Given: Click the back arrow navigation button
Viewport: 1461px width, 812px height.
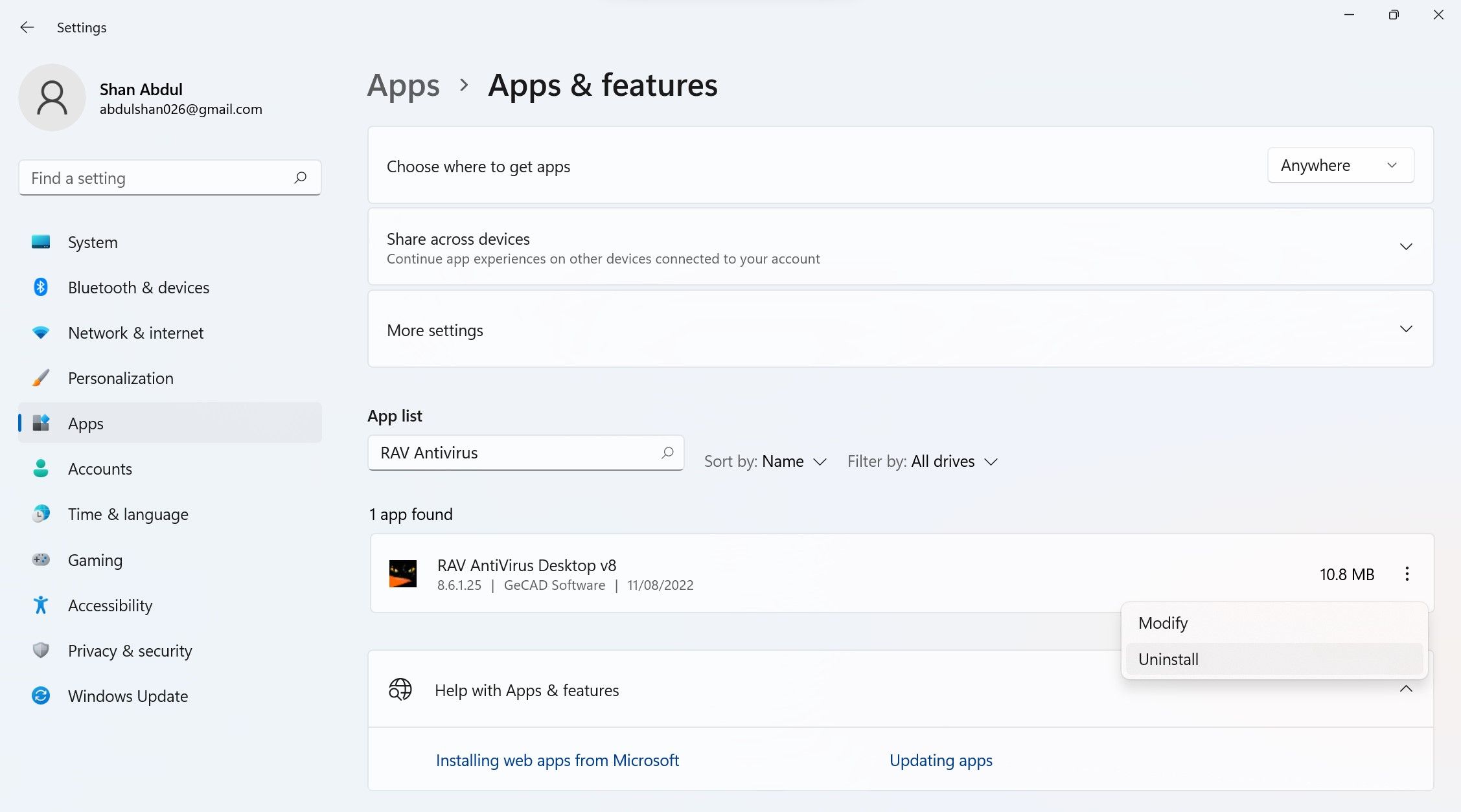Looking at the screenshot, I should coord(27,27).
